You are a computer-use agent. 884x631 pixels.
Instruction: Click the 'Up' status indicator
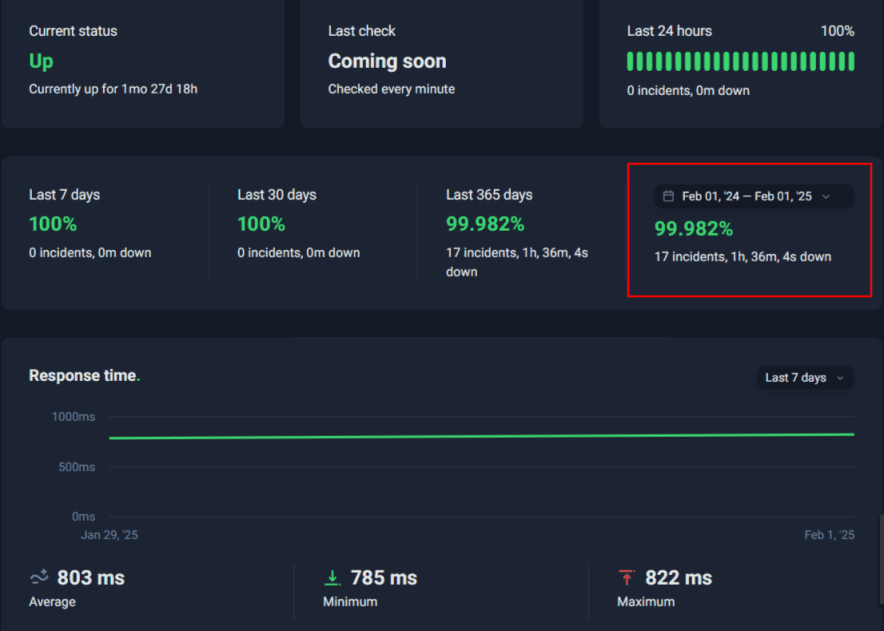coord(39,61)
